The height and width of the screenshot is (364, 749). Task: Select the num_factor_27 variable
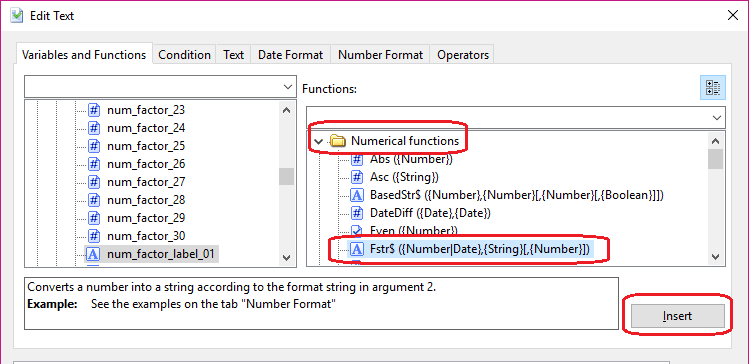tap(146, 182)
